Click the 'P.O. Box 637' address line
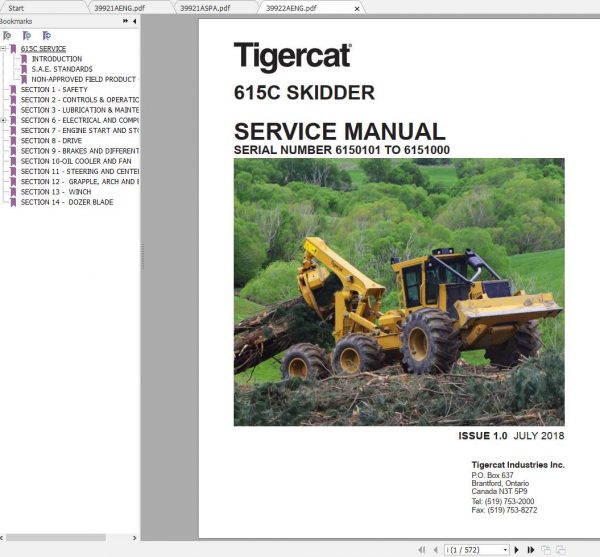 (492, 475)
